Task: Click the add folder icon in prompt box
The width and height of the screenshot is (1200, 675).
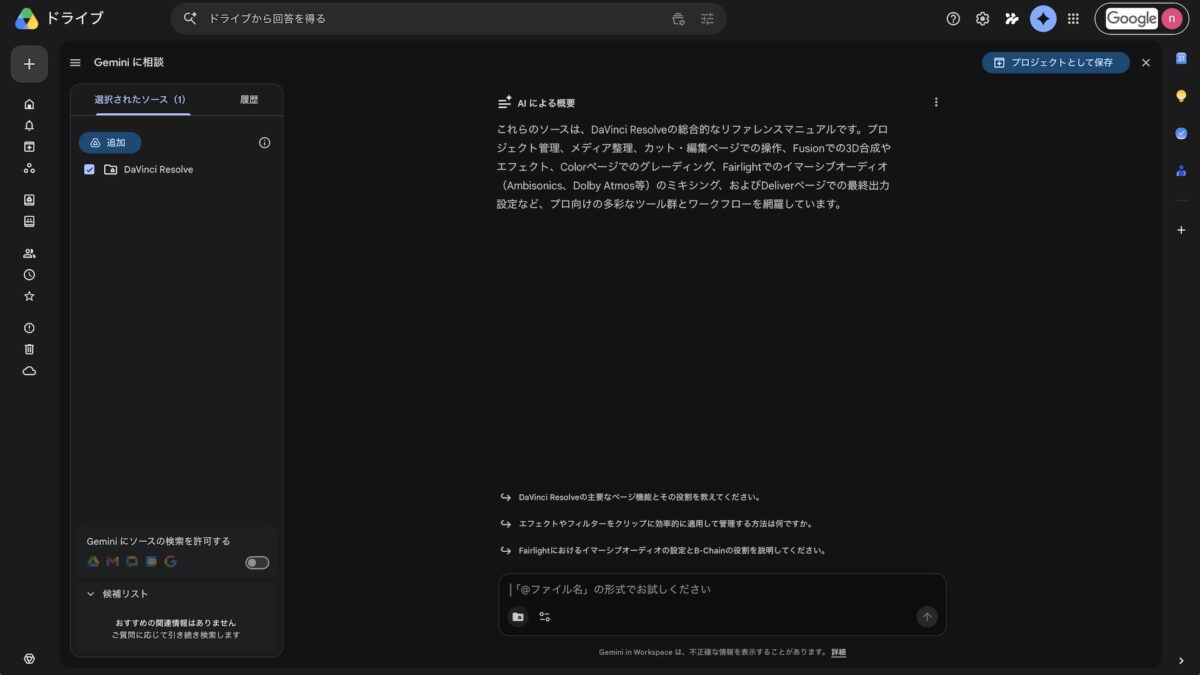Action: tap(518, 617)
